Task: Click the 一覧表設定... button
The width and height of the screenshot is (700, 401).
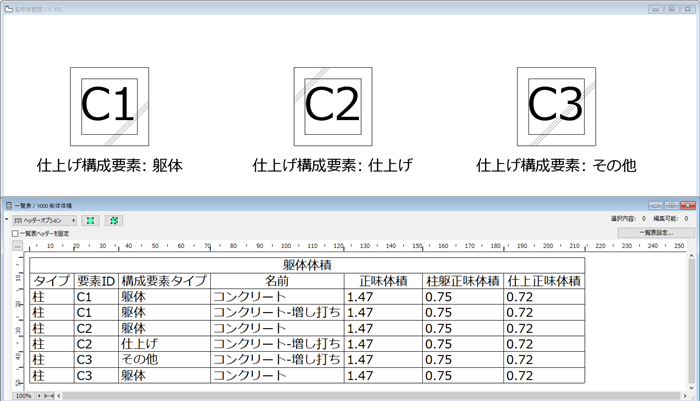Action: coord(656,233)
